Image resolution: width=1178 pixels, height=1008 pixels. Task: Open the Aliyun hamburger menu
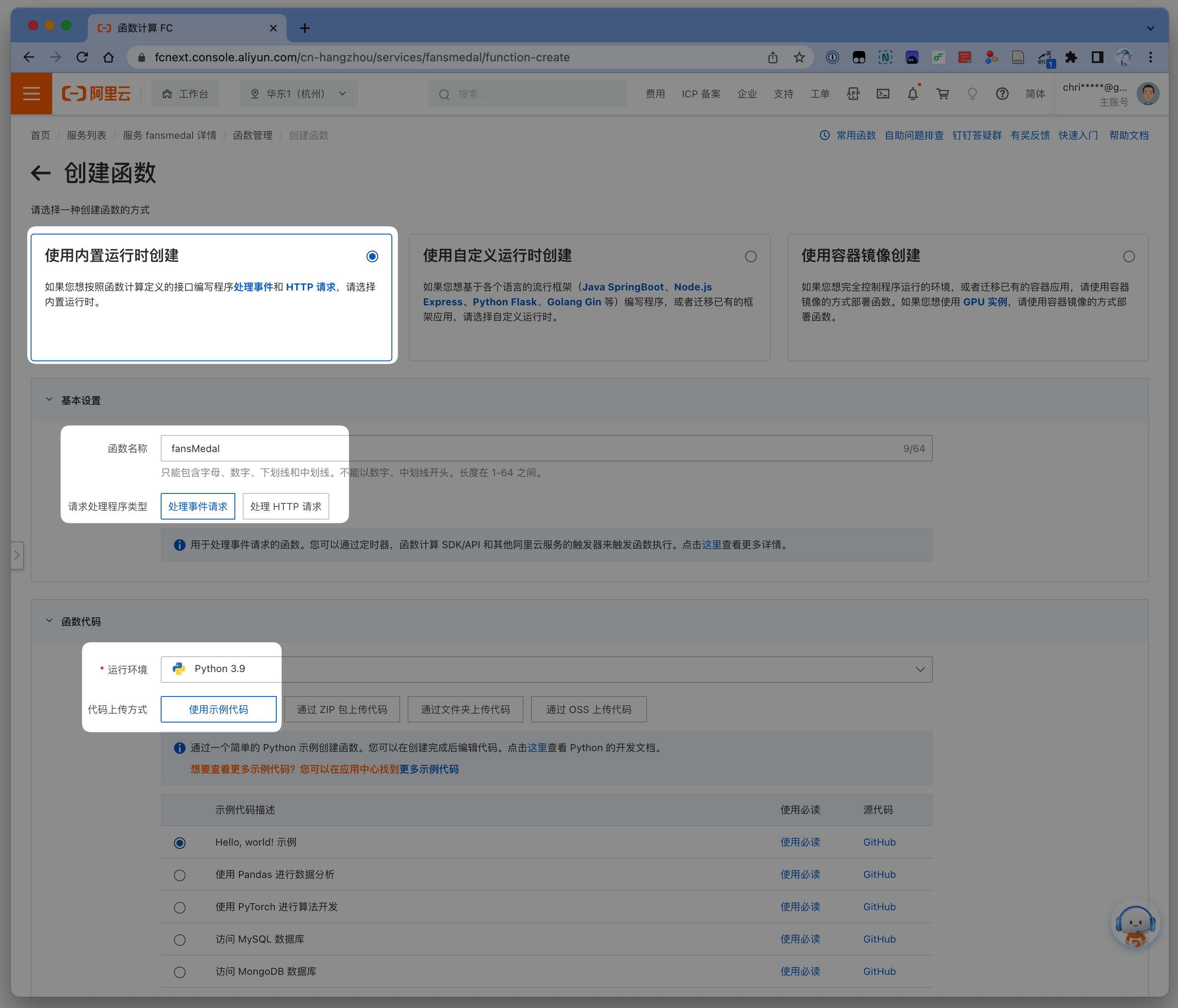point(31,94)
